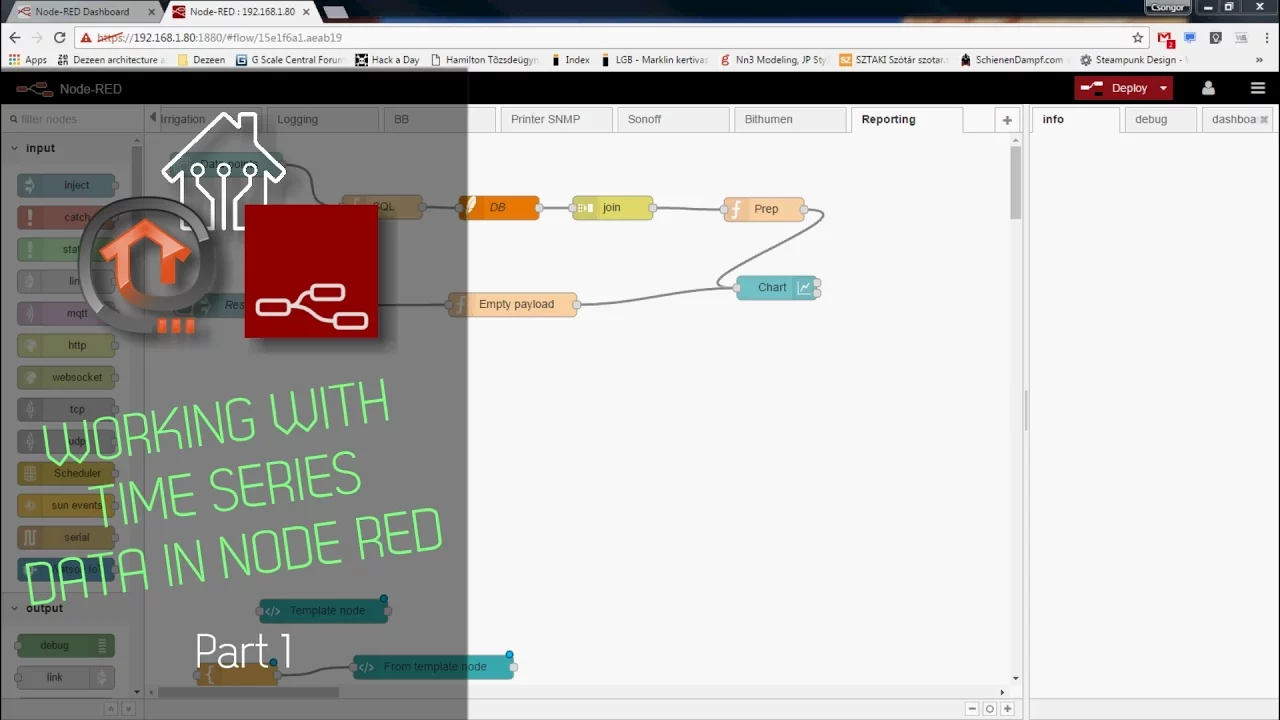The image size is (1280, 720).
Task: Show more bookmarks with chevron
Action: click(x=1259, y=60)
